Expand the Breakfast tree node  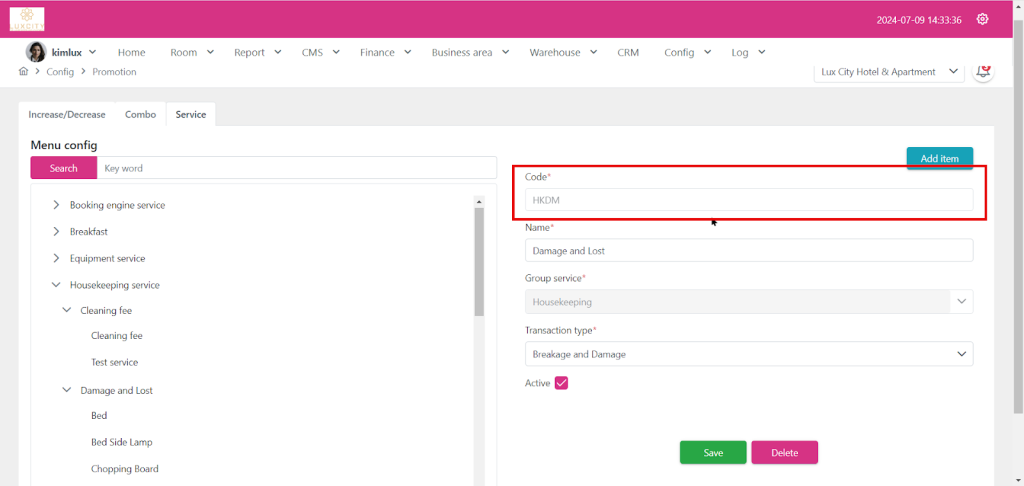[x=56, y=231]
